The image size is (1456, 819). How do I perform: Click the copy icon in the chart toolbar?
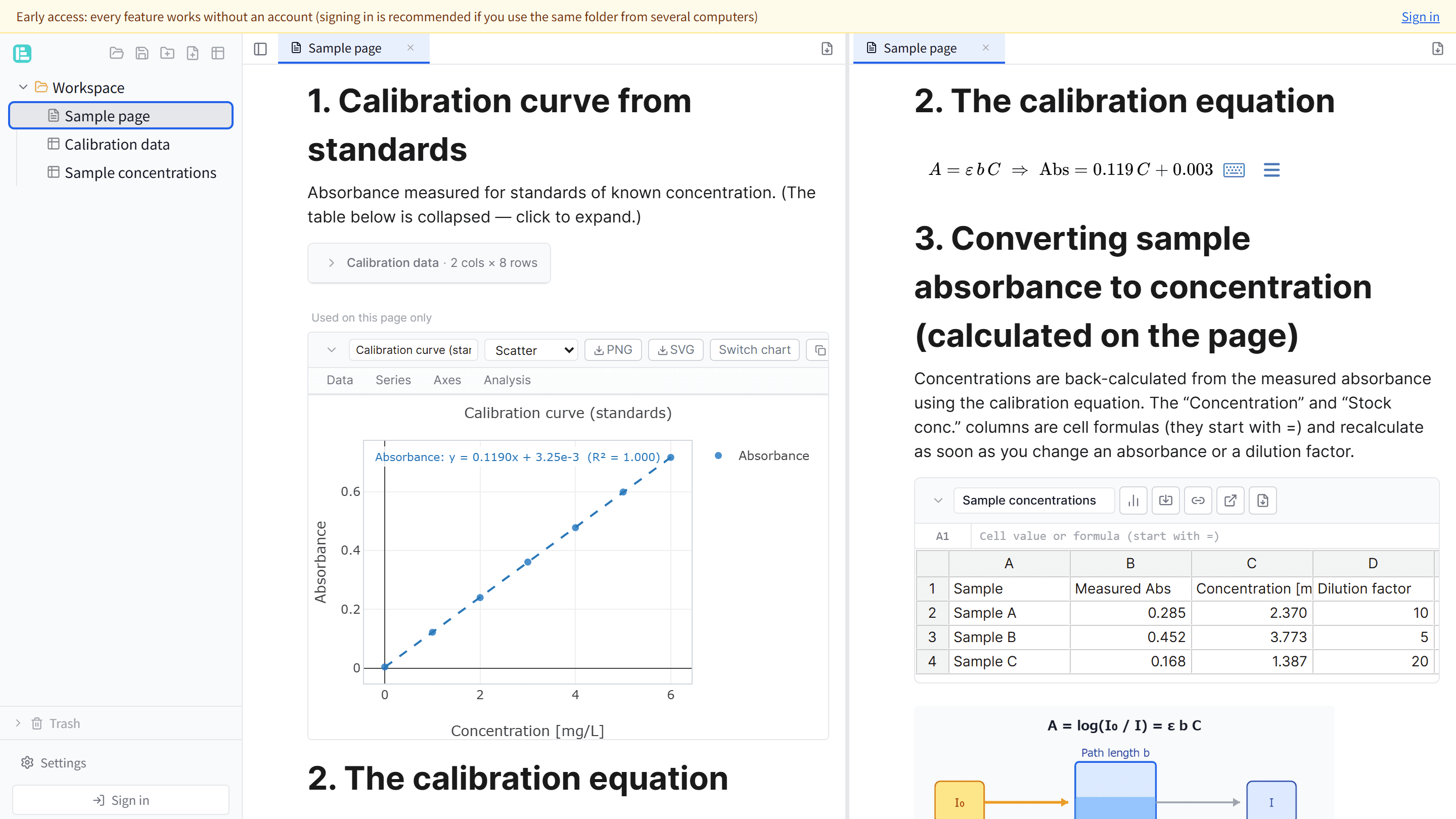click(x=820, y=350)
